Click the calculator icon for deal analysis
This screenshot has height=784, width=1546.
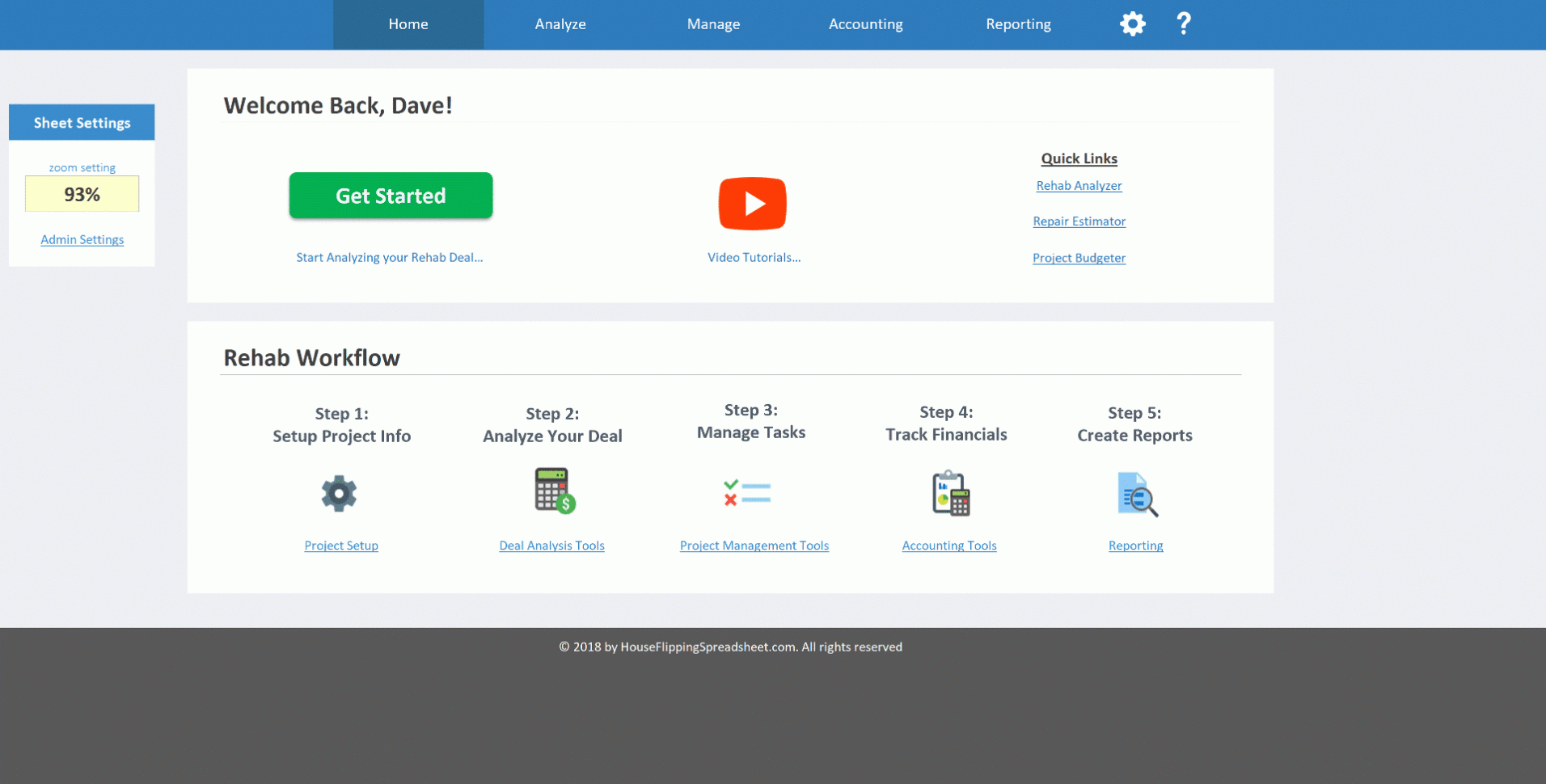(554, 491)
